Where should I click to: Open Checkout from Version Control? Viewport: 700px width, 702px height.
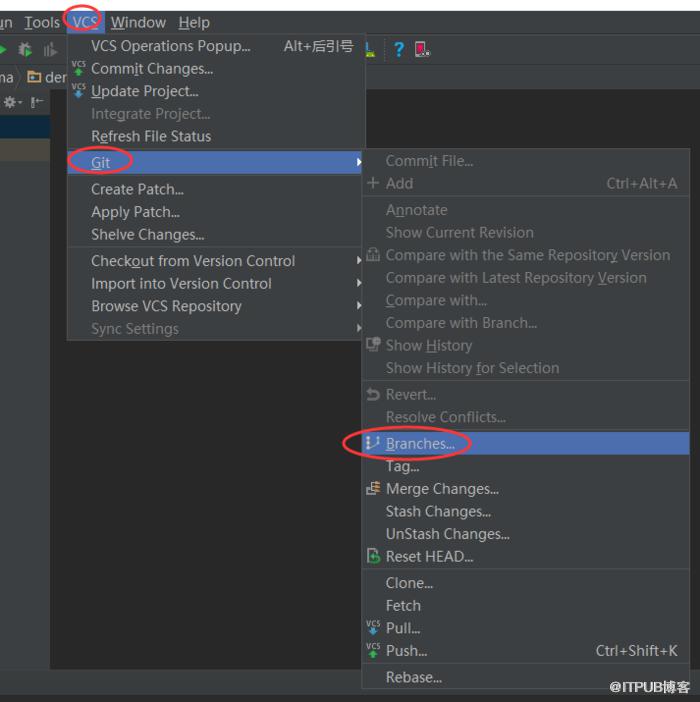tap(214, 261)
